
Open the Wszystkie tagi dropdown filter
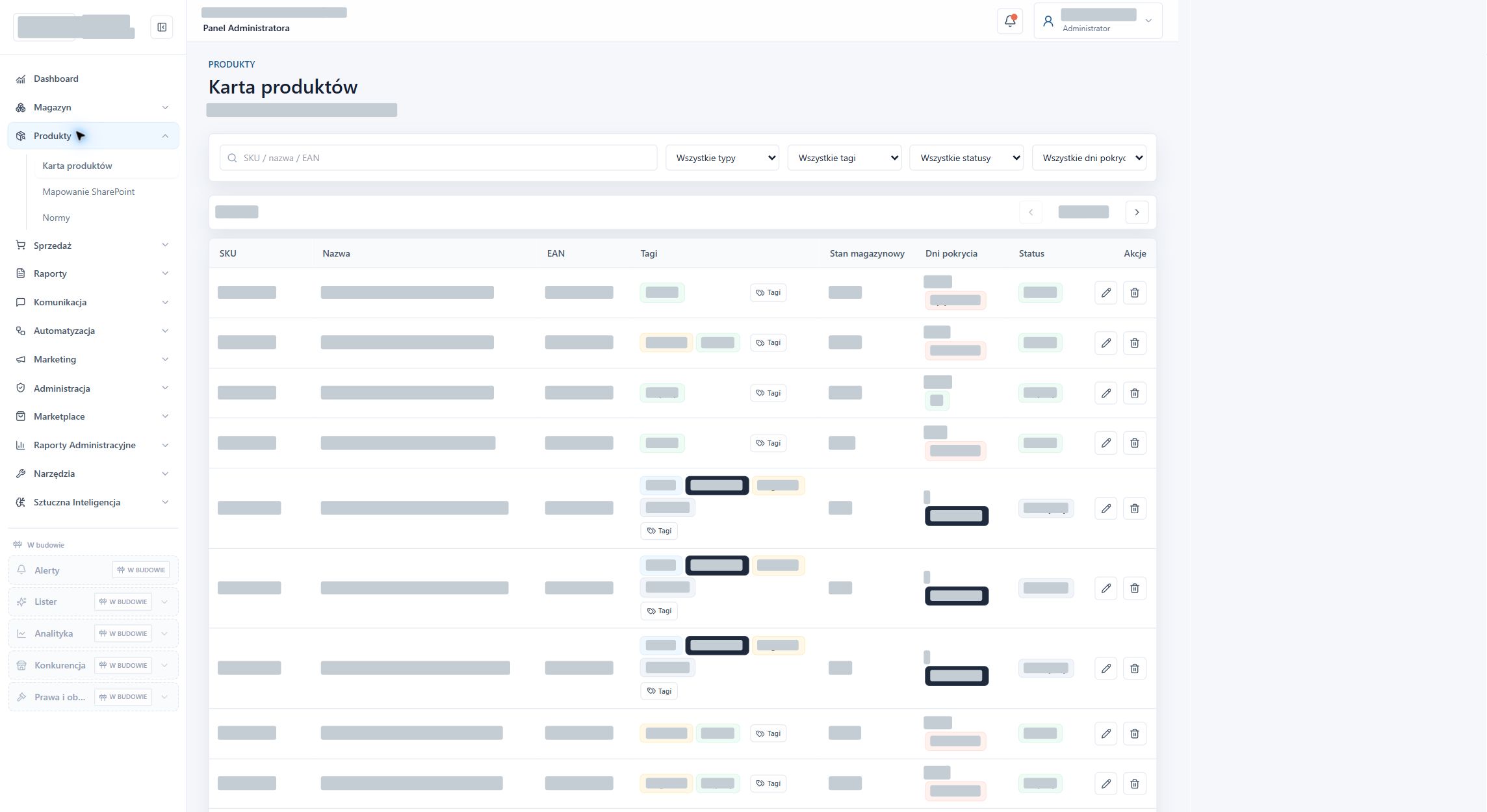pos(844,158)
